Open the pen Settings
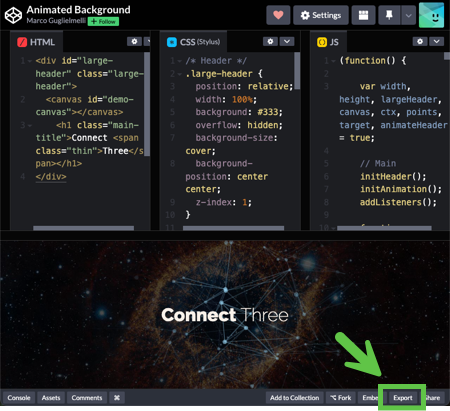 point(321,15)
